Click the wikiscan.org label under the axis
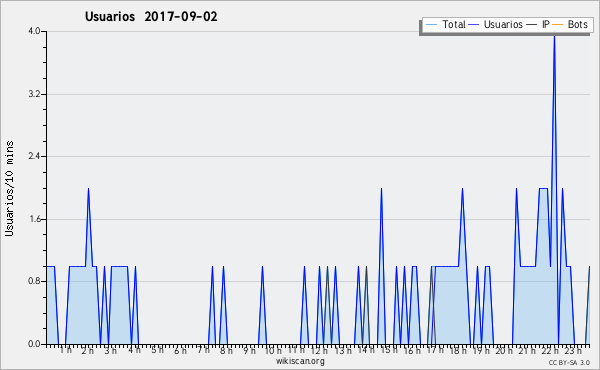Screen dimensions: 600x370 pyautogui.click(x=300, y=361)
